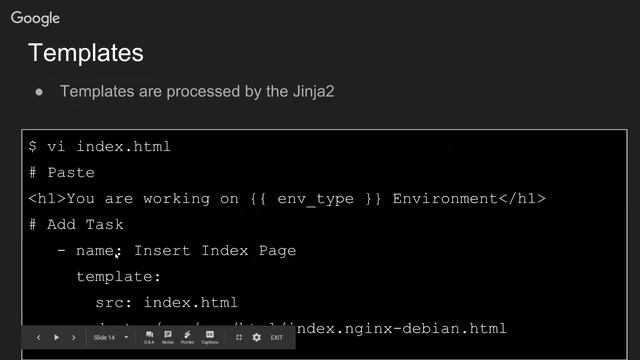Open the Q&A audience tool

click(149, 337)
